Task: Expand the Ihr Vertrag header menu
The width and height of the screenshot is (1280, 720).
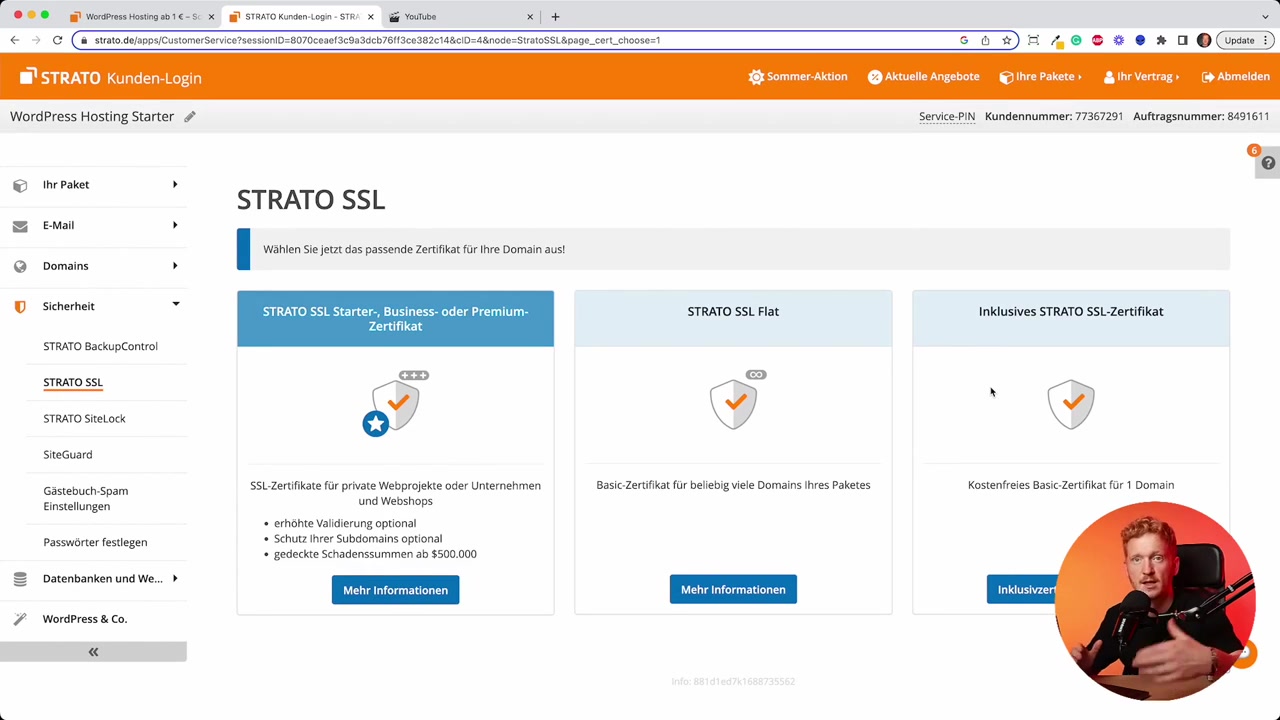Action: point(1141,77)
